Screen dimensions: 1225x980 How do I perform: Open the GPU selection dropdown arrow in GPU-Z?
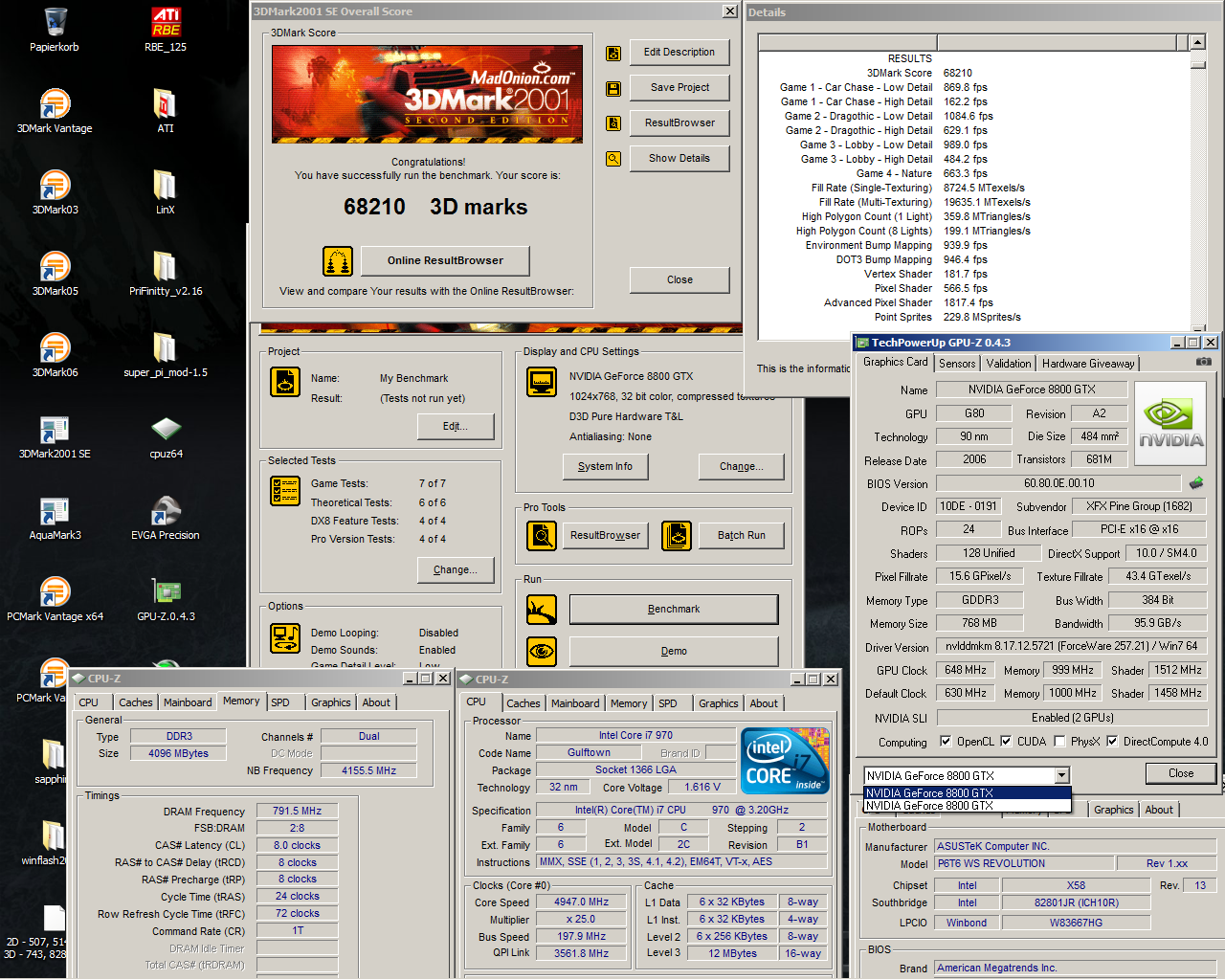[1061, 775]
